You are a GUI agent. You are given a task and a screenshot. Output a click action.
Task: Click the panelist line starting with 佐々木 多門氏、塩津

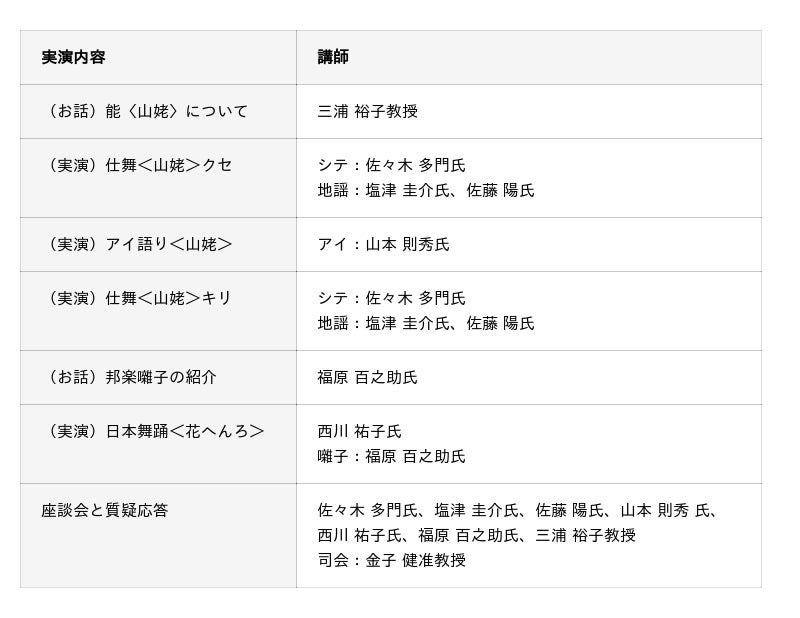518,511
